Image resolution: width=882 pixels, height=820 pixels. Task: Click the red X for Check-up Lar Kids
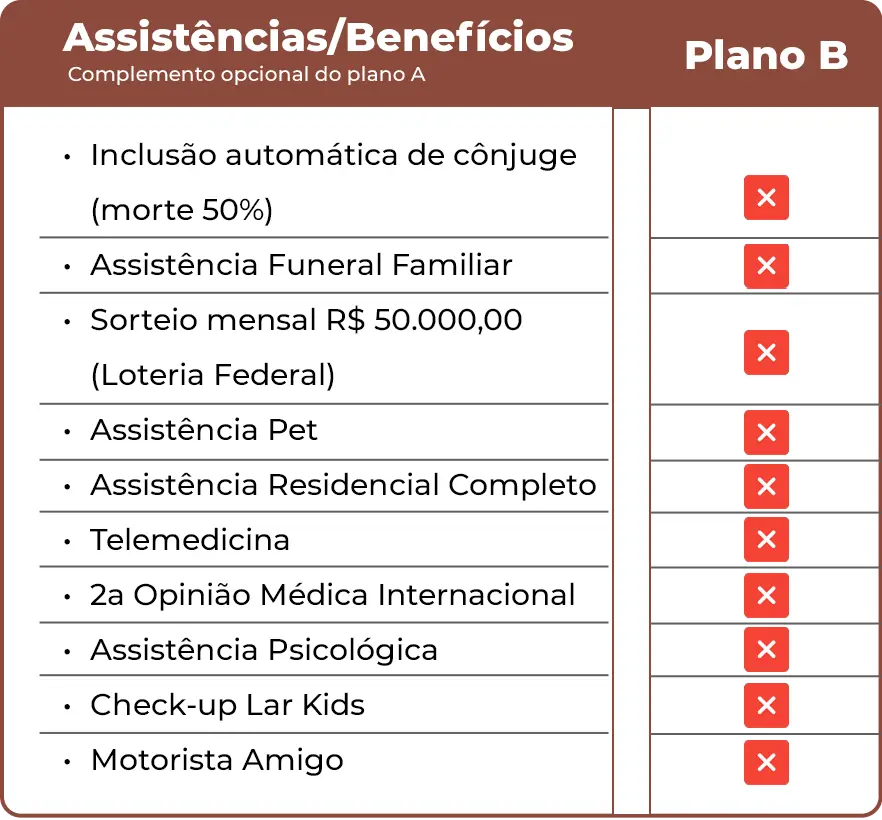tap(766, 705)
